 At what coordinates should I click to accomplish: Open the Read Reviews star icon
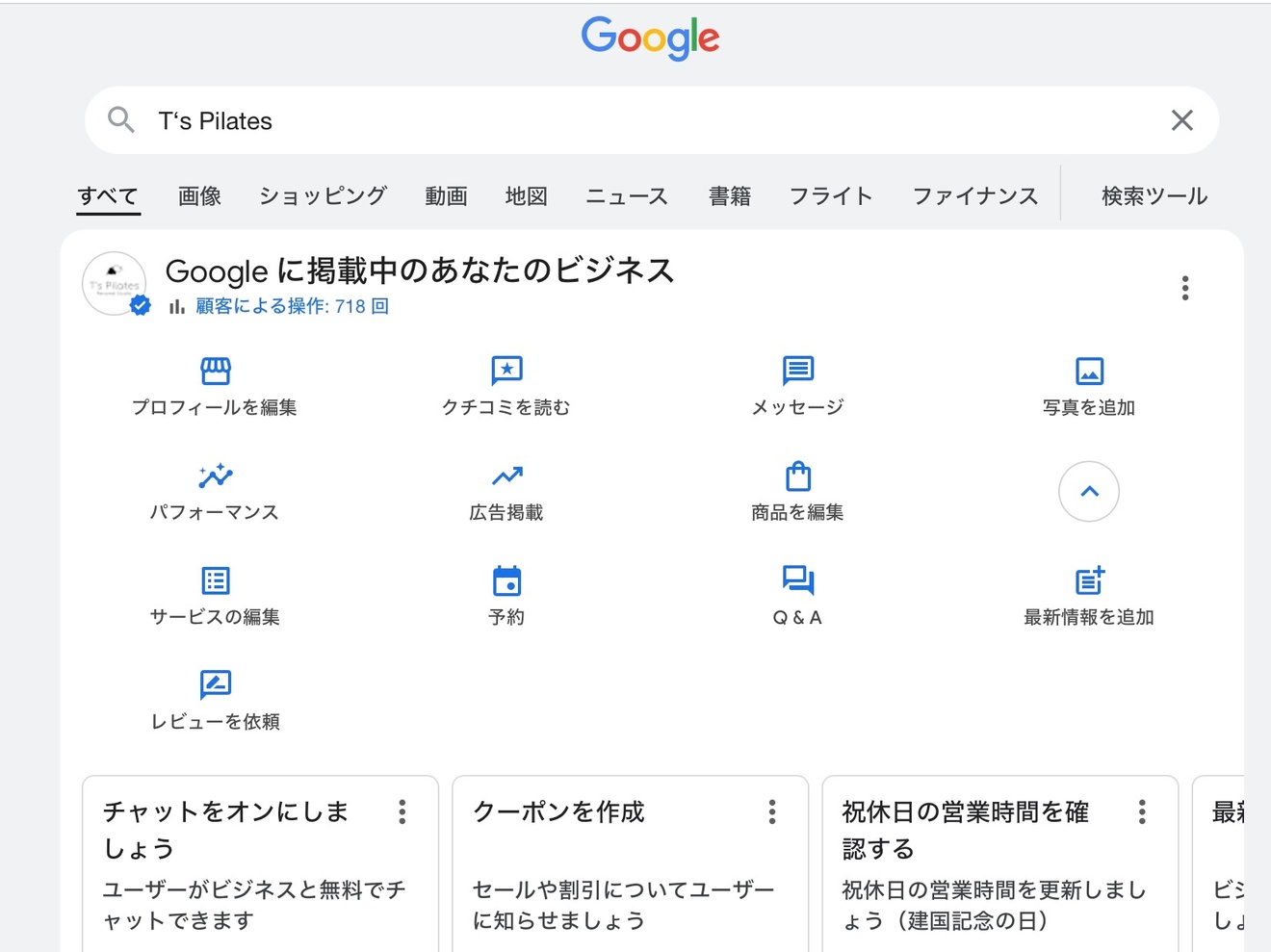(506, 371)
